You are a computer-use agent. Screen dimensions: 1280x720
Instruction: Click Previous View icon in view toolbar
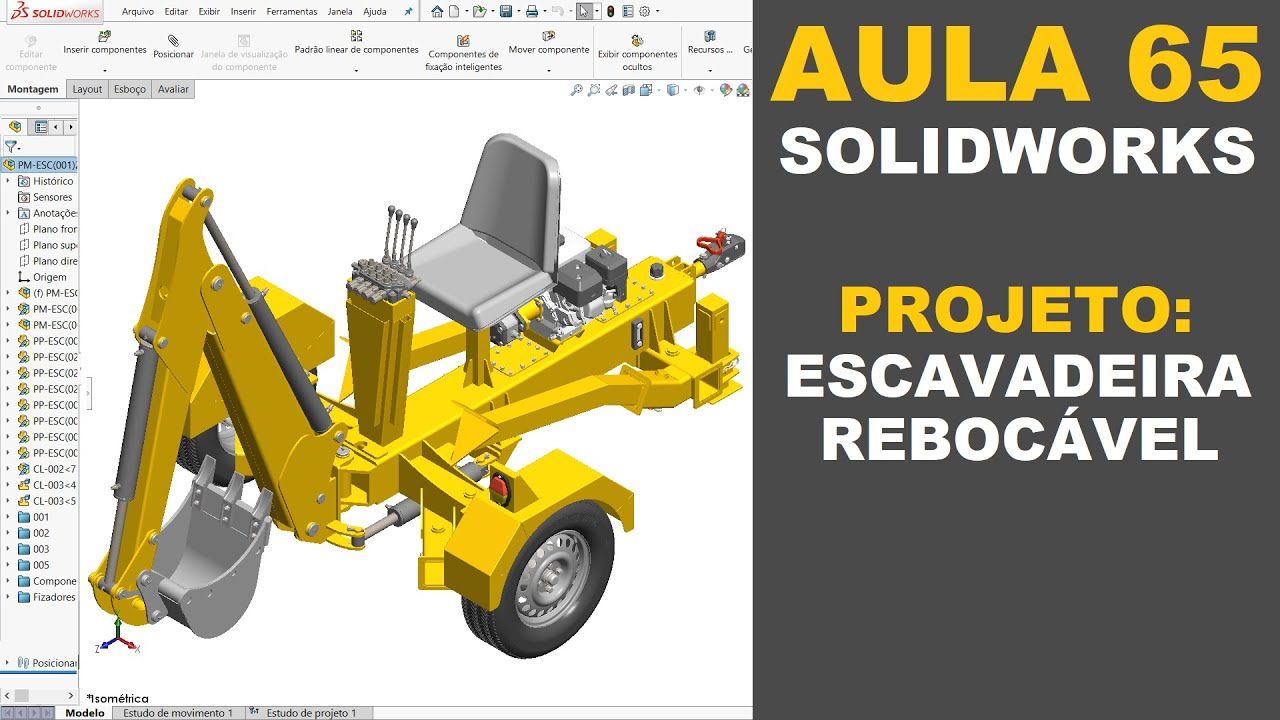(611, 90)
